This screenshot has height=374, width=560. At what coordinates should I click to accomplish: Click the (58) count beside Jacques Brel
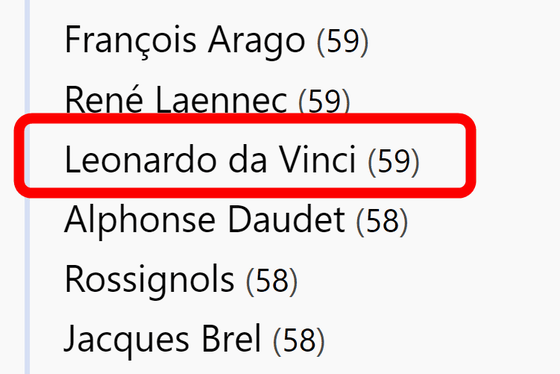299,341
